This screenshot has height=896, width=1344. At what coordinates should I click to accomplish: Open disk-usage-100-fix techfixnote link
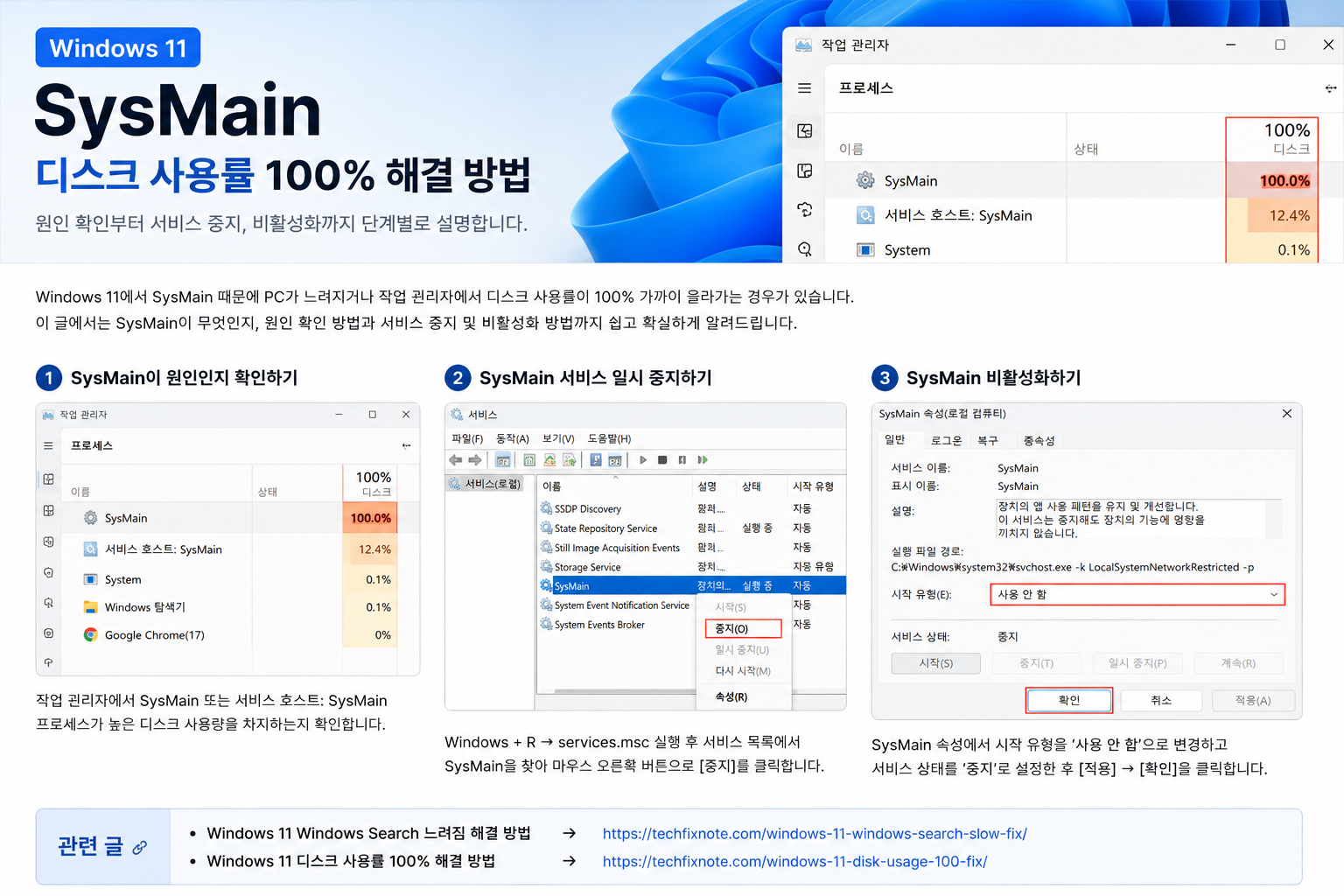[x=794, y=862]
